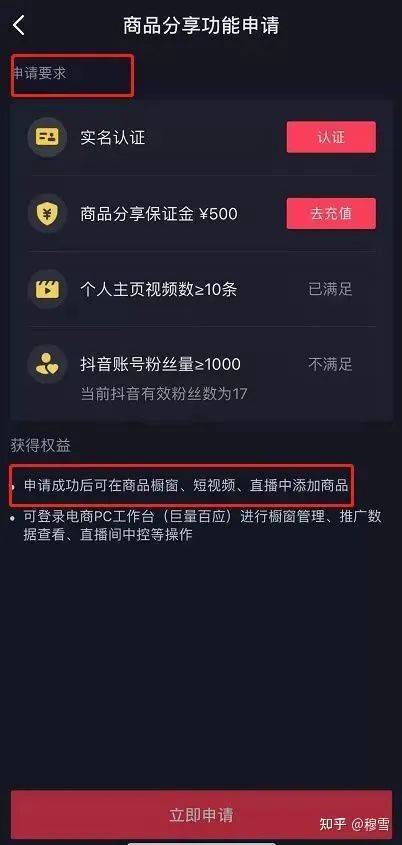
Task: Click the 已满足 status text
Action: [x=330, y=289]
